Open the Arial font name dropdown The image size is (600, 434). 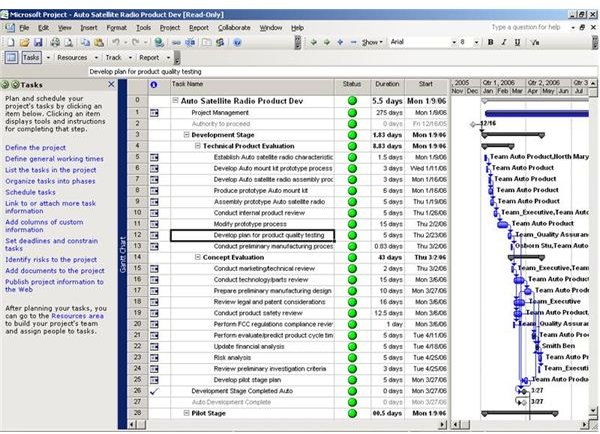point(454,42)
